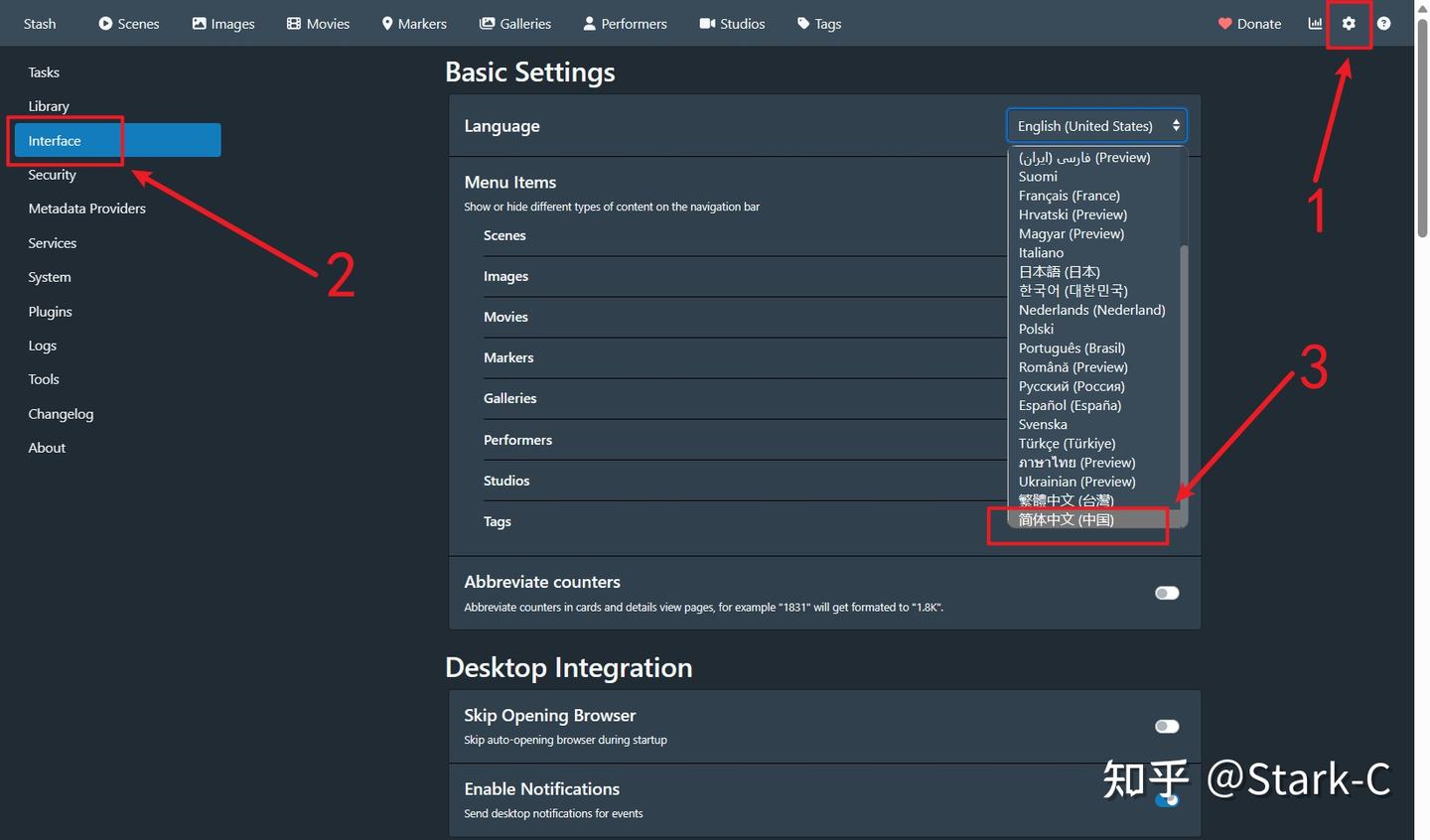Image resolution: width=1430 pixels, height=840 pixels.
Task: Open the Scenes section from navigation bar
Action: [128, 23]
